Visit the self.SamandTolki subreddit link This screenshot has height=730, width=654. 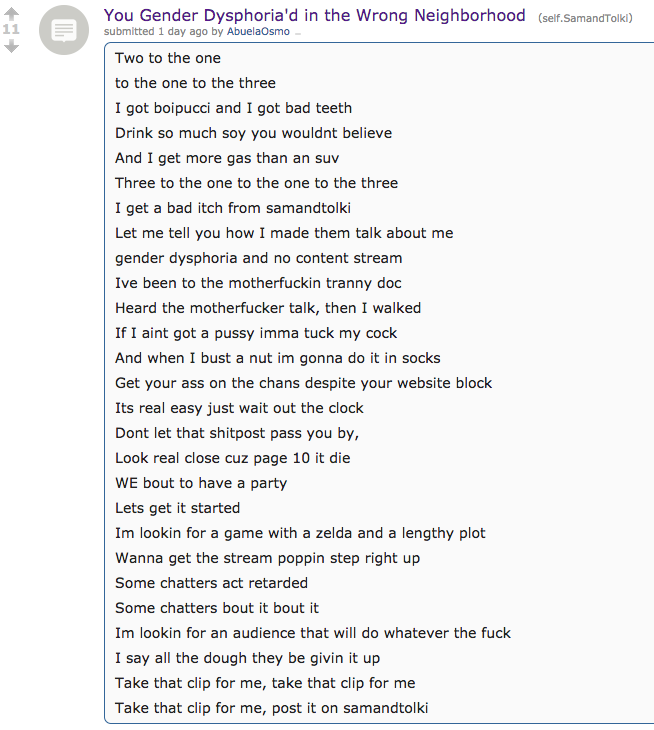(585, 18)
